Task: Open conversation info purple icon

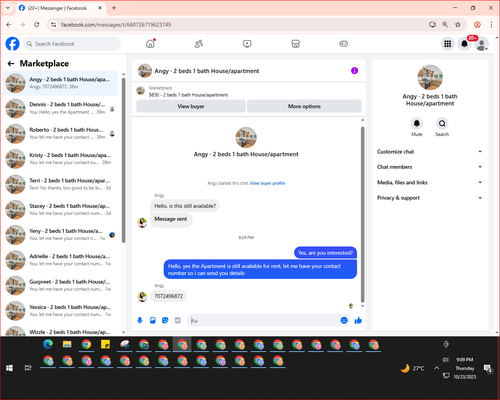Action: [354, 71]
